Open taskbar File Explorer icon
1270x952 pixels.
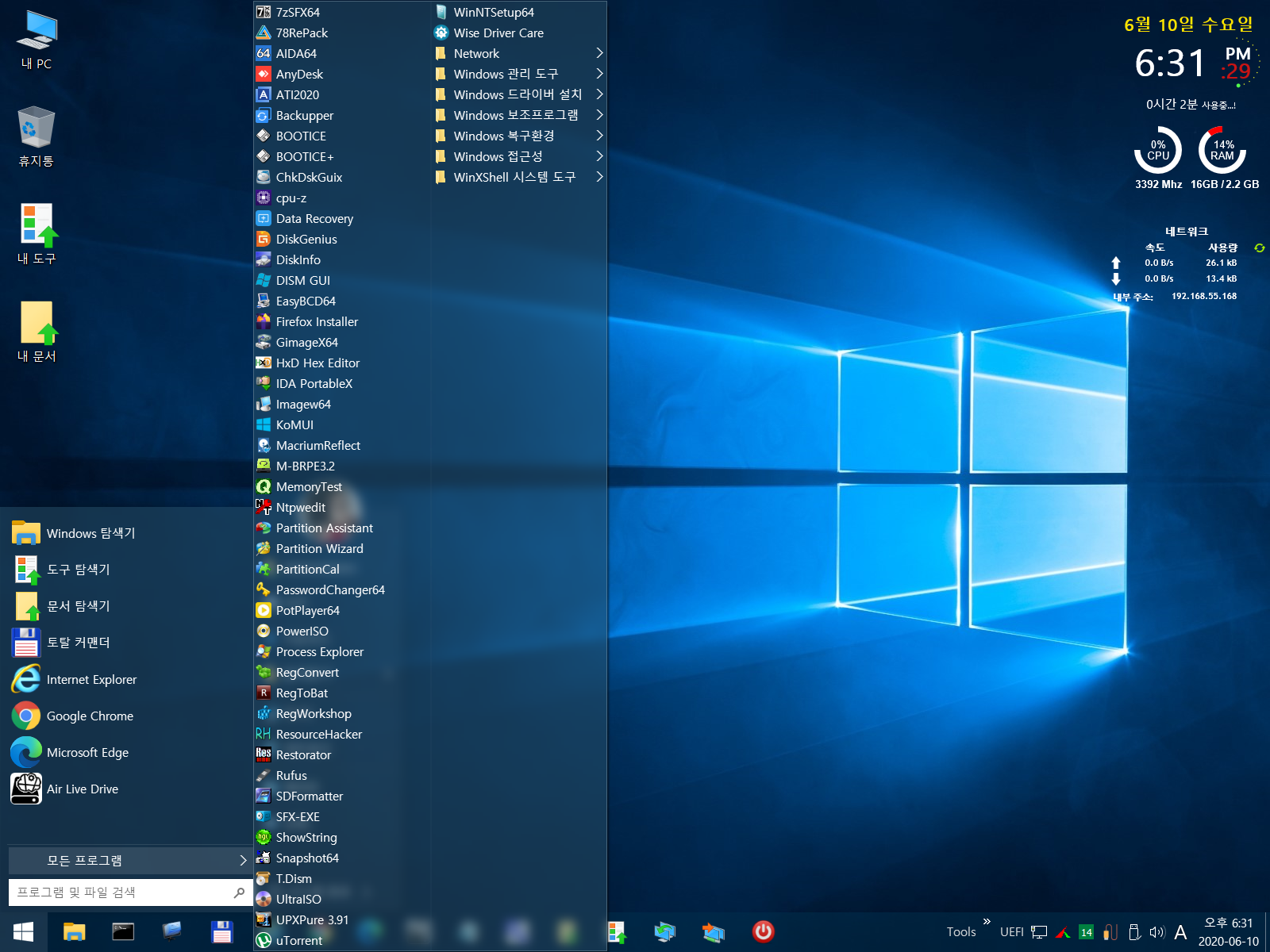pyautogui.click(x=74, y=931)
